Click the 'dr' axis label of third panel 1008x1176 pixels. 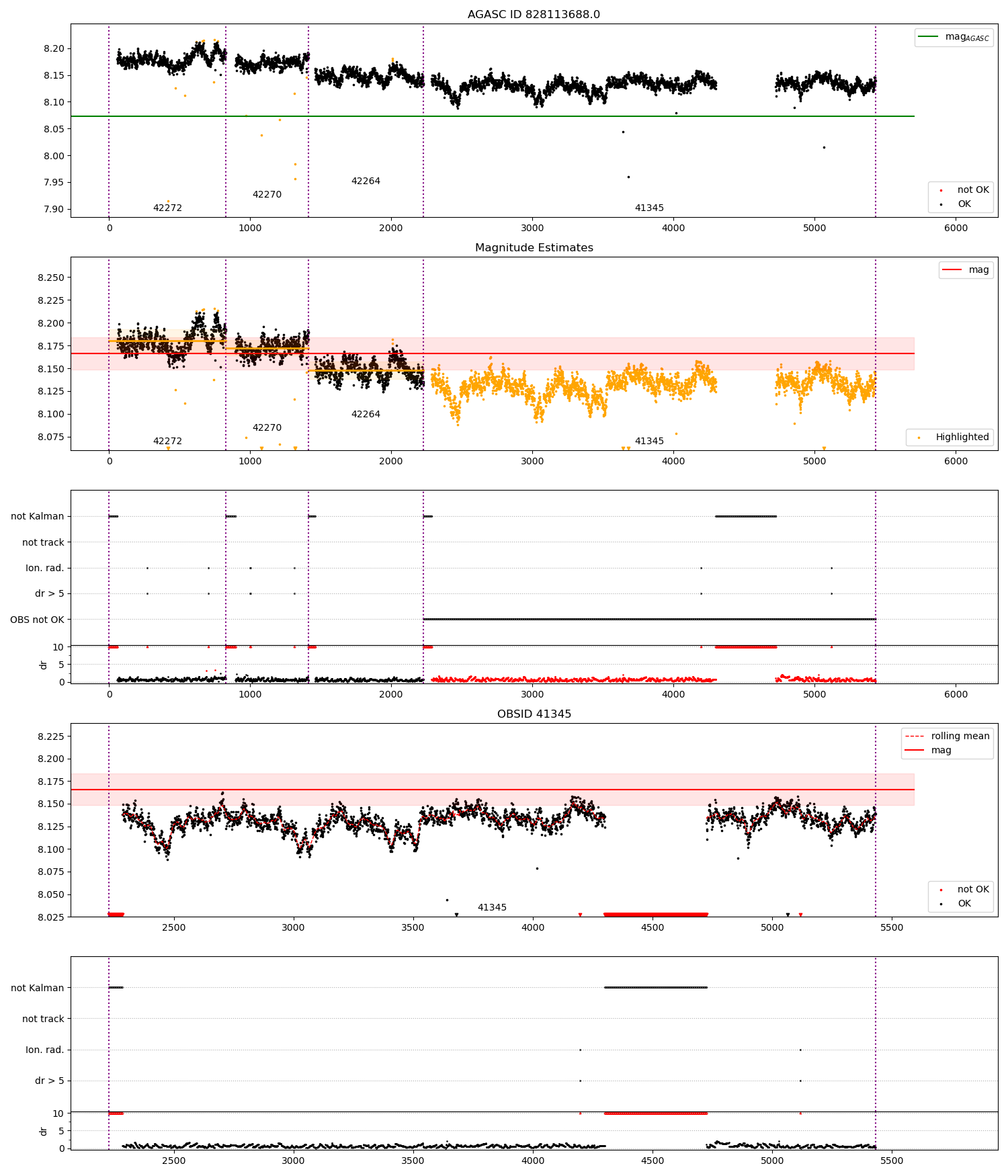[x=44, y=665]
